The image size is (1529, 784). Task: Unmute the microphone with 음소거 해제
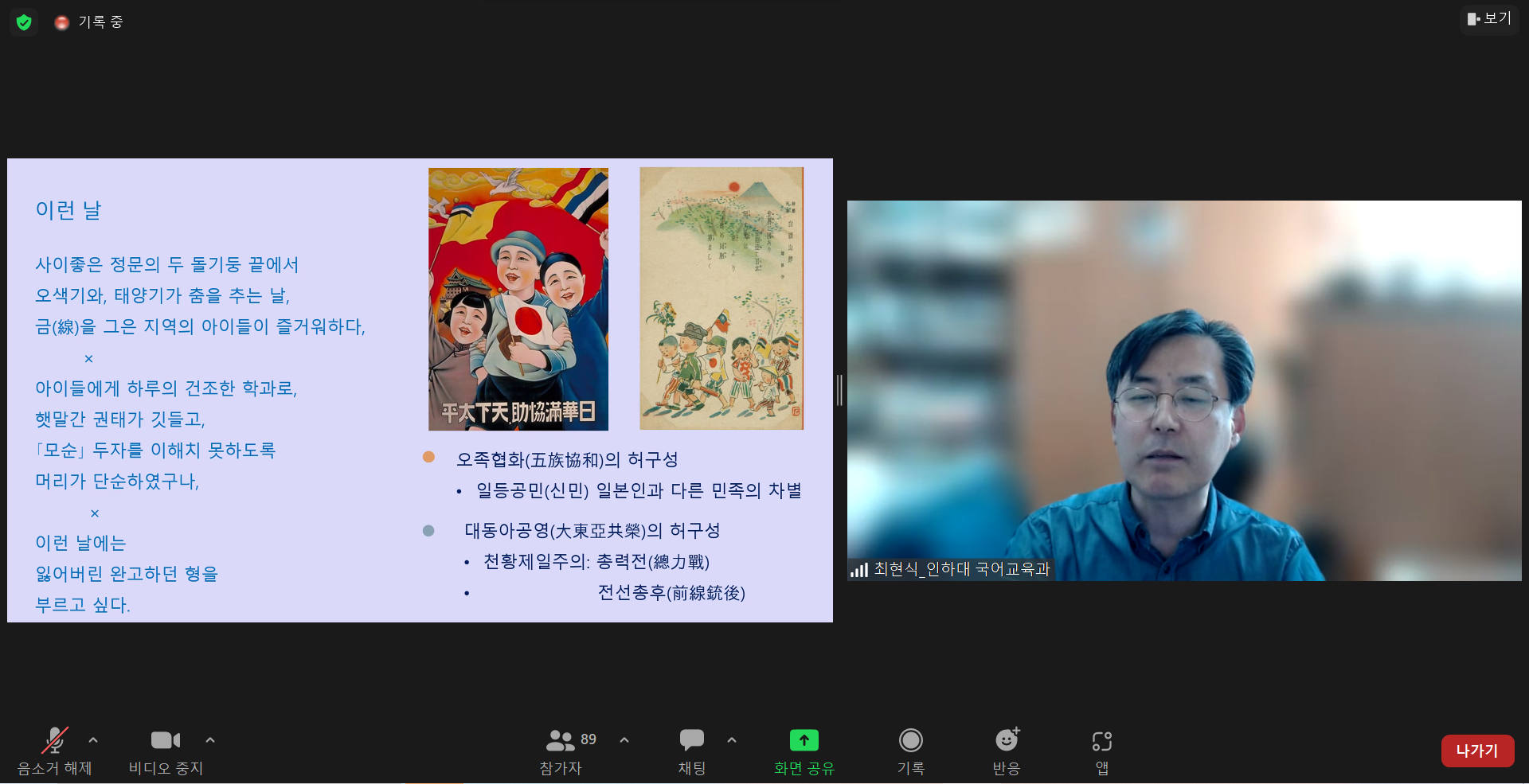pos(55,750)
